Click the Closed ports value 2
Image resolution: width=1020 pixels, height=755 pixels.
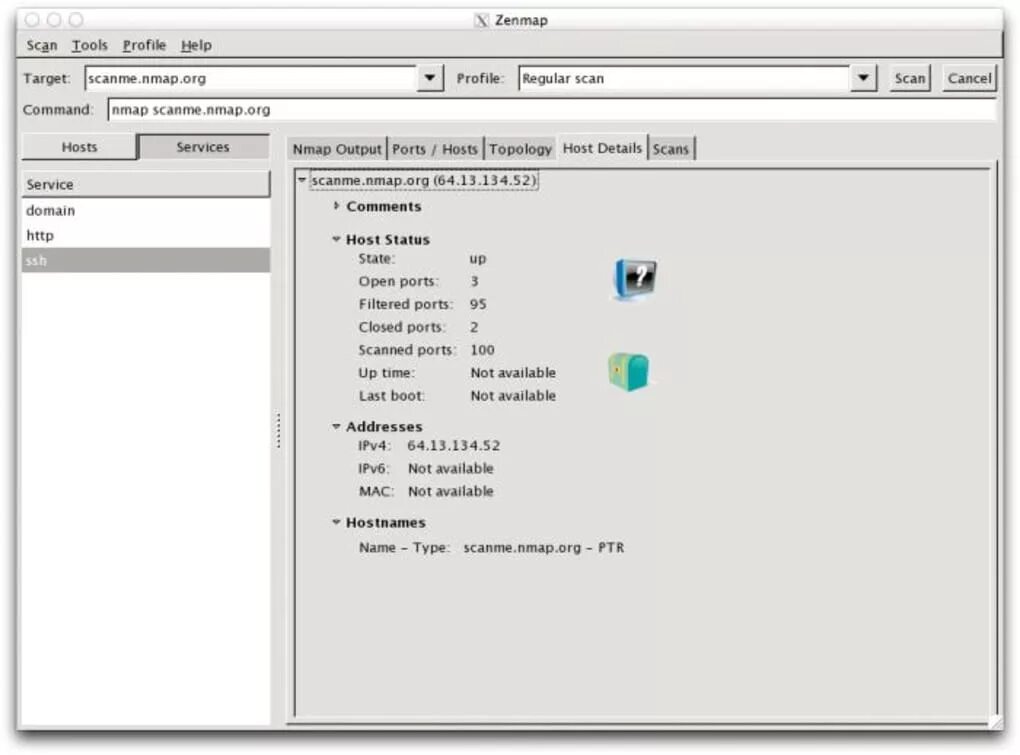pos(474,326)
